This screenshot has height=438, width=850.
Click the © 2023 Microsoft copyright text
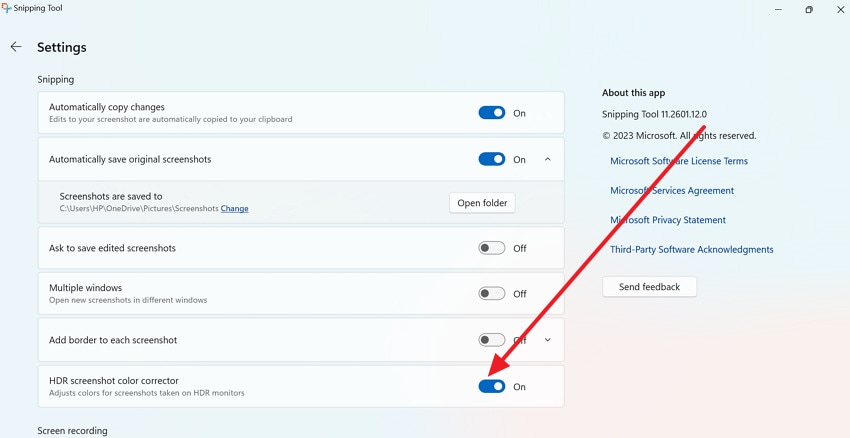679,136
